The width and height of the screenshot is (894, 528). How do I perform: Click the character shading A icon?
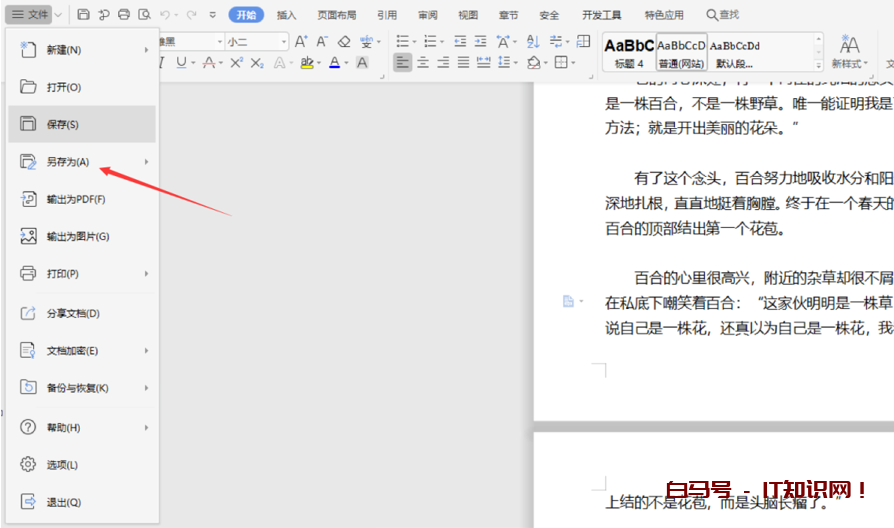click(x=362, y=62)
